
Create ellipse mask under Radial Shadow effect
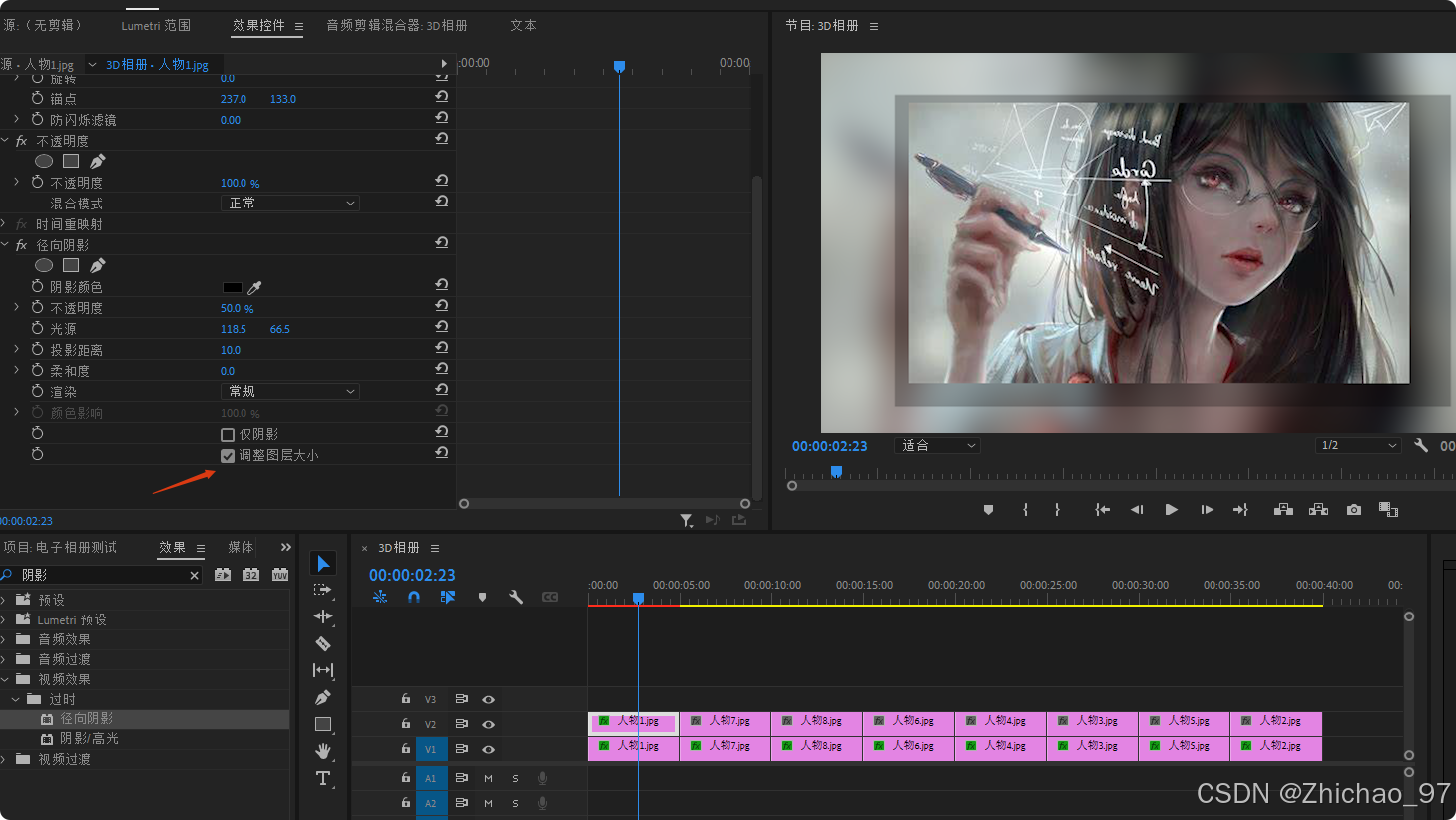click(44, 265)
